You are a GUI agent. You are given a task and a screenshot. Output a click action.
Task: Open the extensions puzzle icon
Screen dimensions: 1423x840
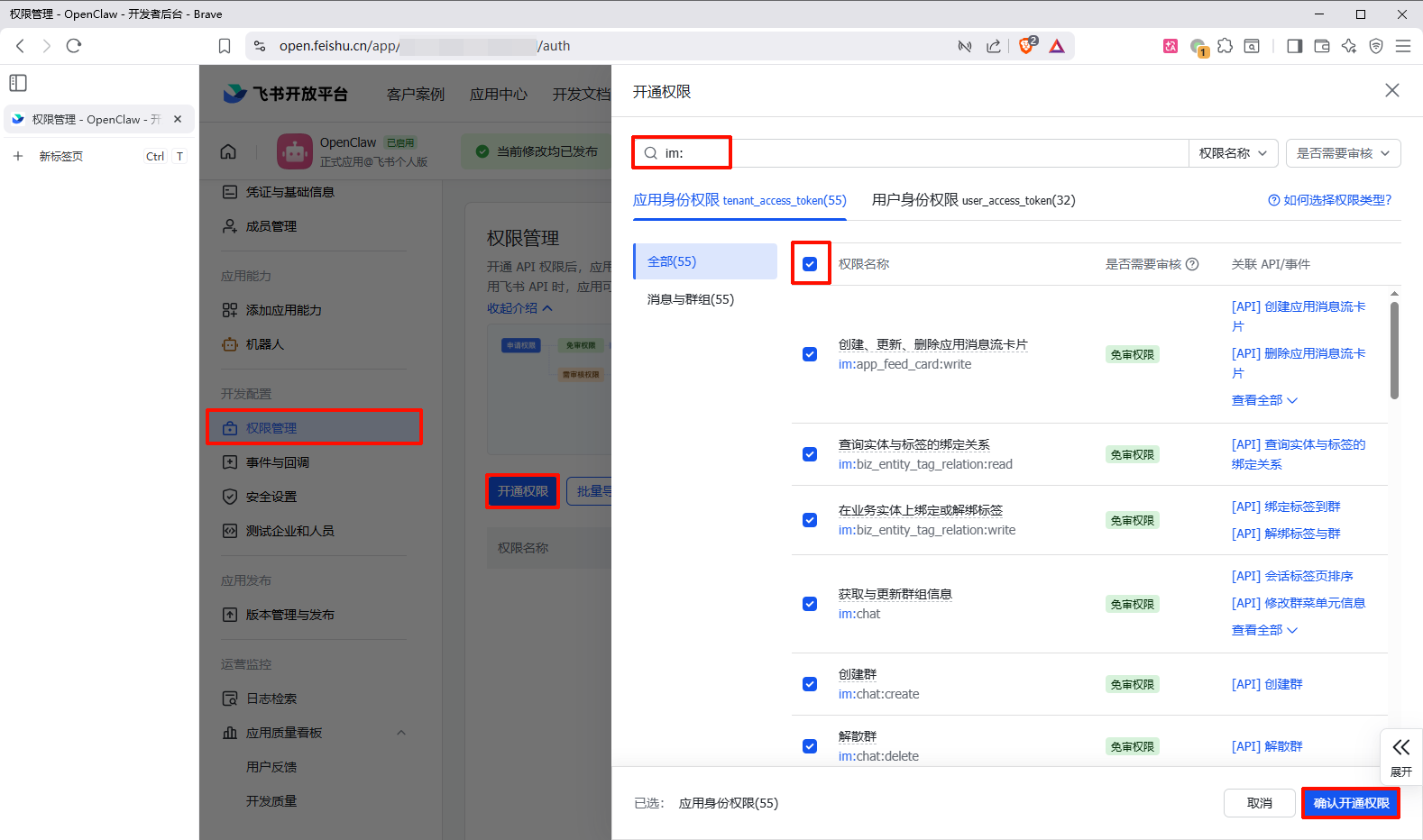pos(1225,46)
